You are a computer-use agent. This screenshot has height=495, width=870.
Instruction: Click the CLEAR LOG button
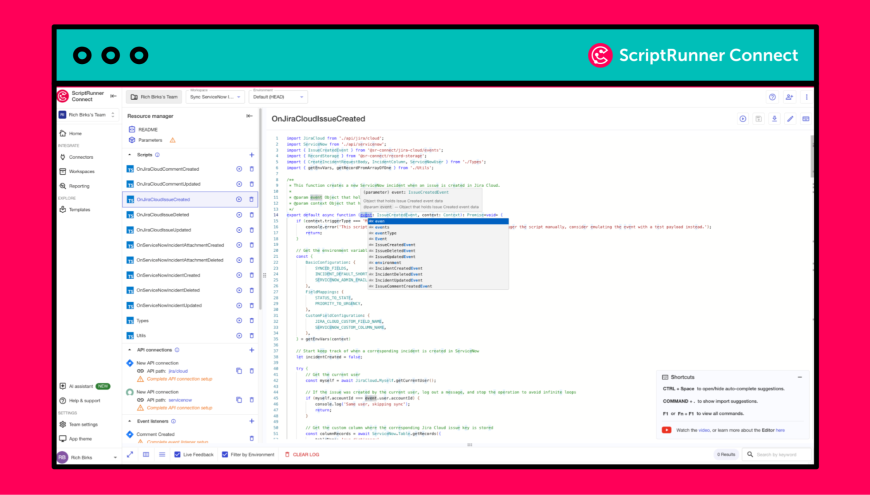tap(300, 454)
